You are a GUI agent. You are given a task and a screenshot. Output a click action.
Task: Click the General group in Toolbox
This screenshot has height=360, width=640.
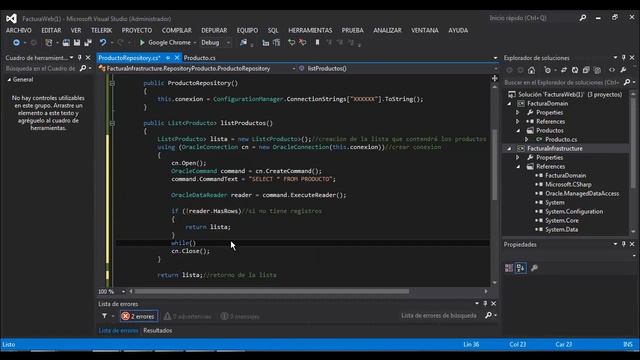pyautogui.click(x=23, y=80)
